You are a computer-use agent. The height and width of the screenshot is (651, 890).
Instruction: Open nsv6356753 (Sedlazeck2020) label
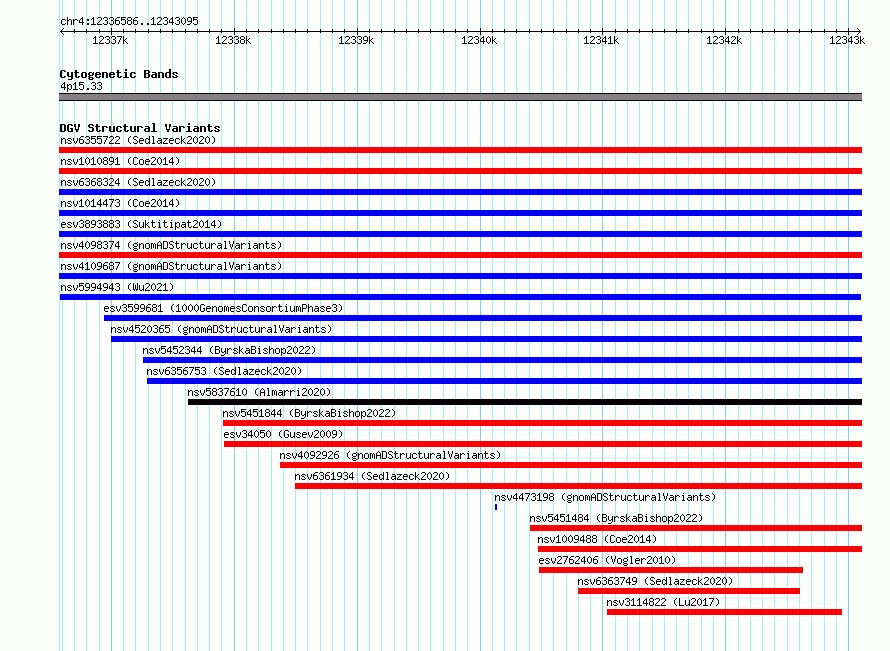(x=224, y=371)
